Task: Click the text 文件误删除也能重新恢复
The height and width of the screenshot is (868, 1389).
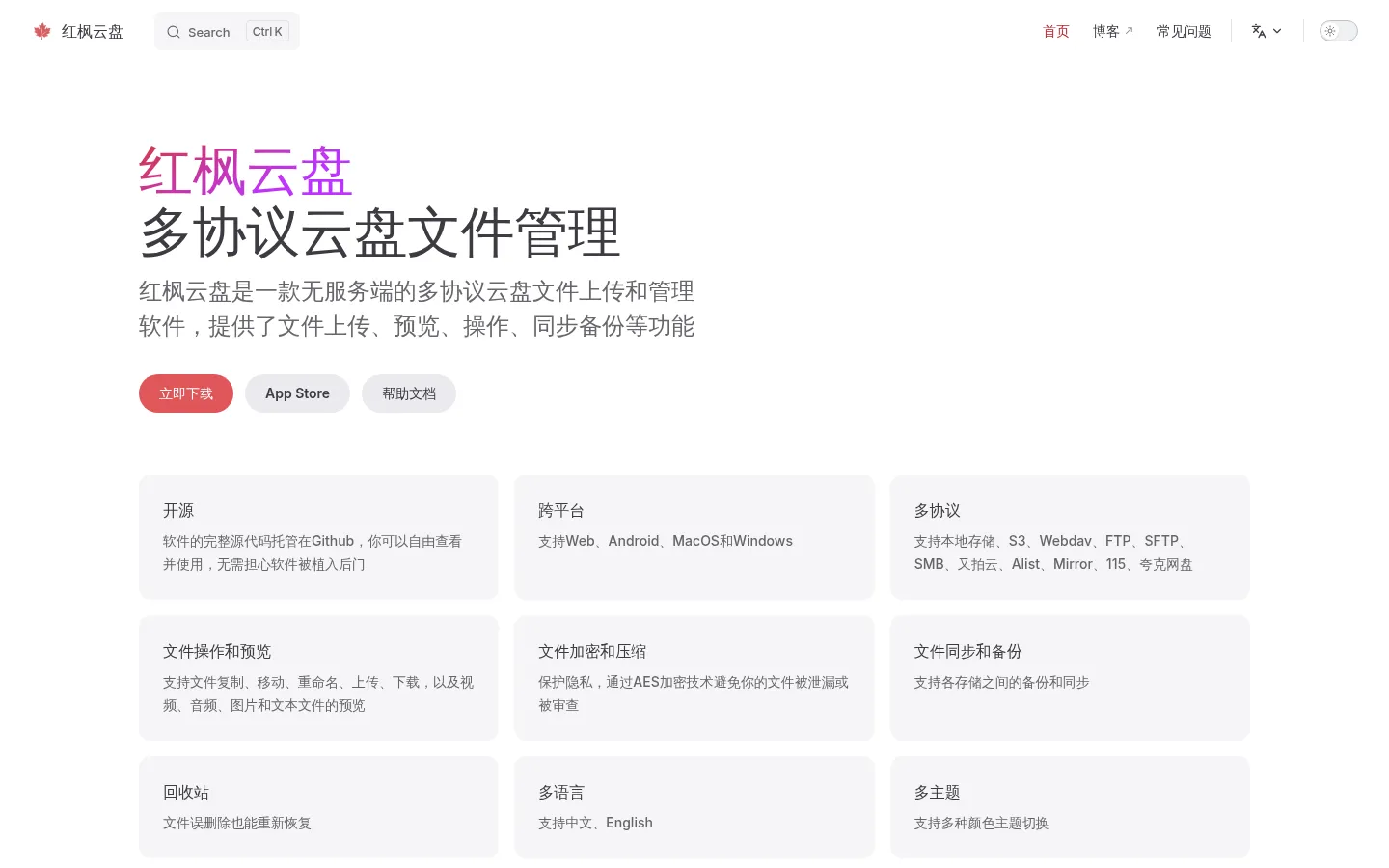Action: (237, 823)
